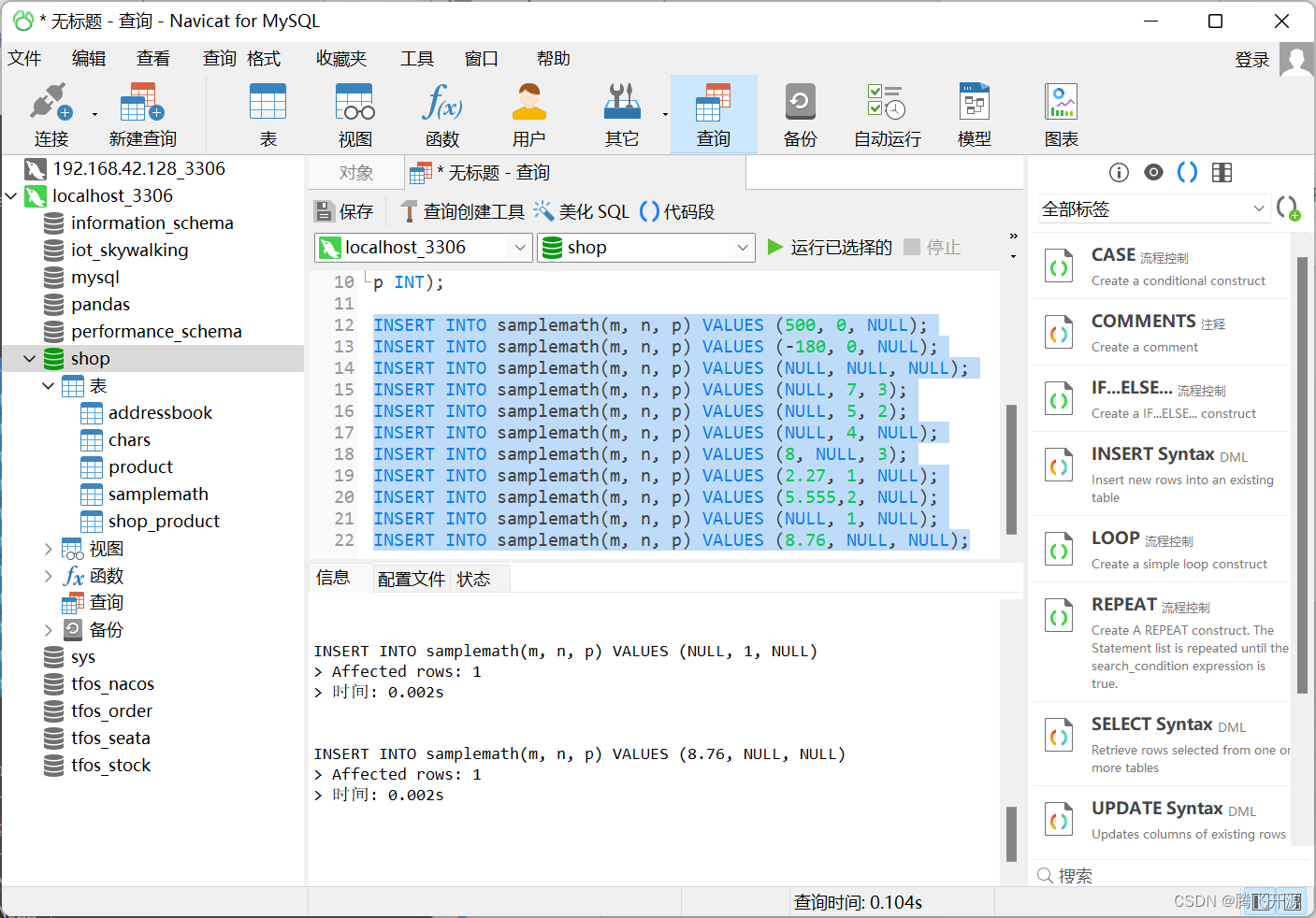The height and width of the screenshot is (918, 1316).
Task: Click the snippet list vertical scrollbar
Action: [x=1303, y=475]
